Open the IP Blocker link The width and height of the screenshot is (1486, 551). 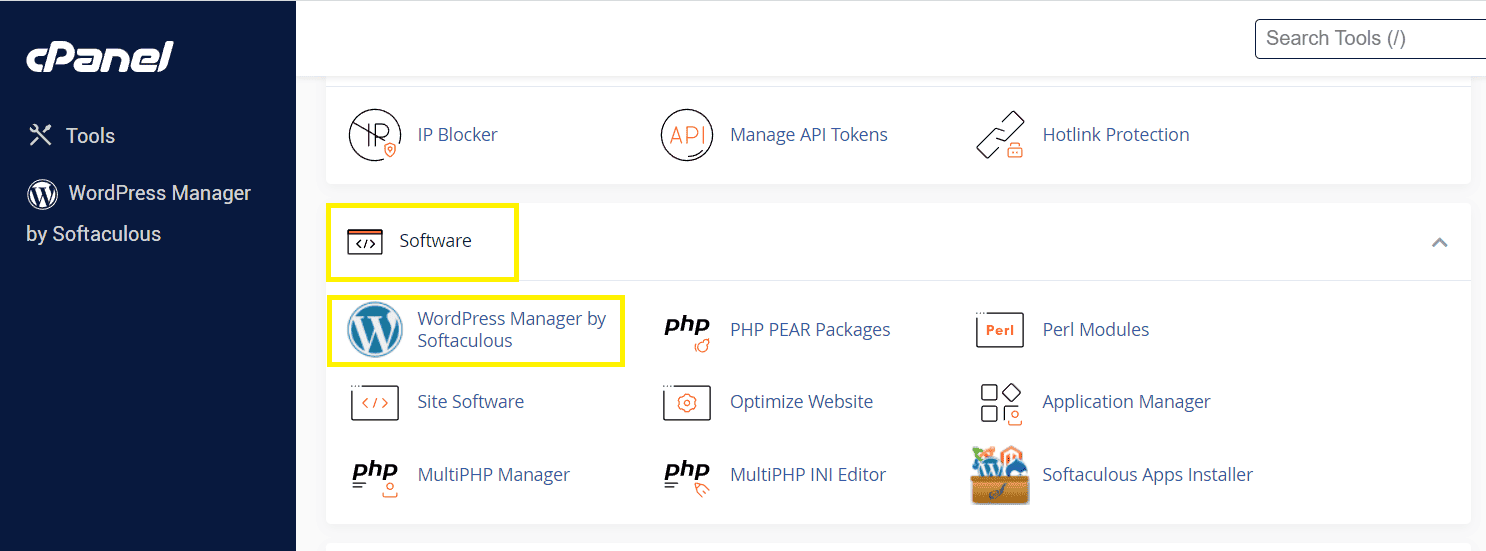pos(457,135)
